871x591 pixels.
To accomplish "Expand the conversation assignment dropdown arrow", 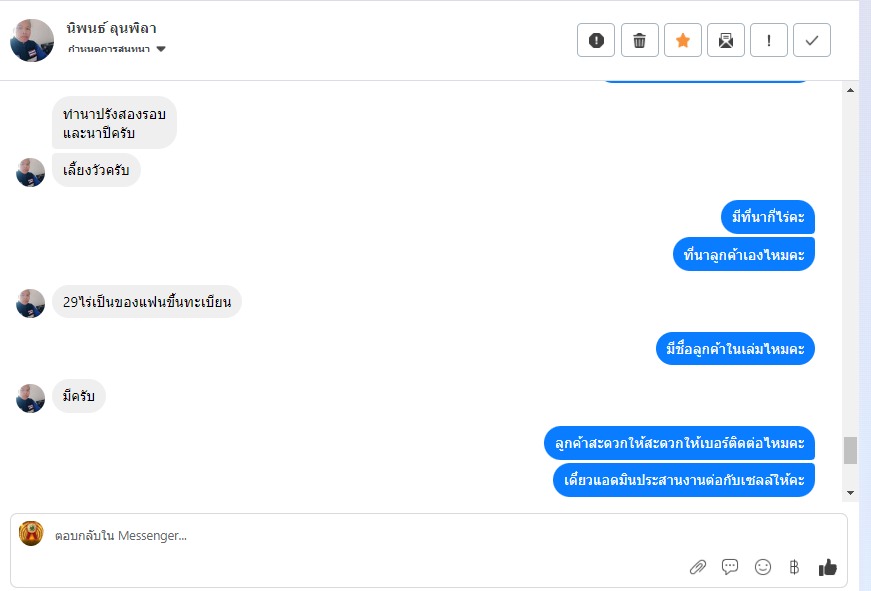I will coord(161,49).
